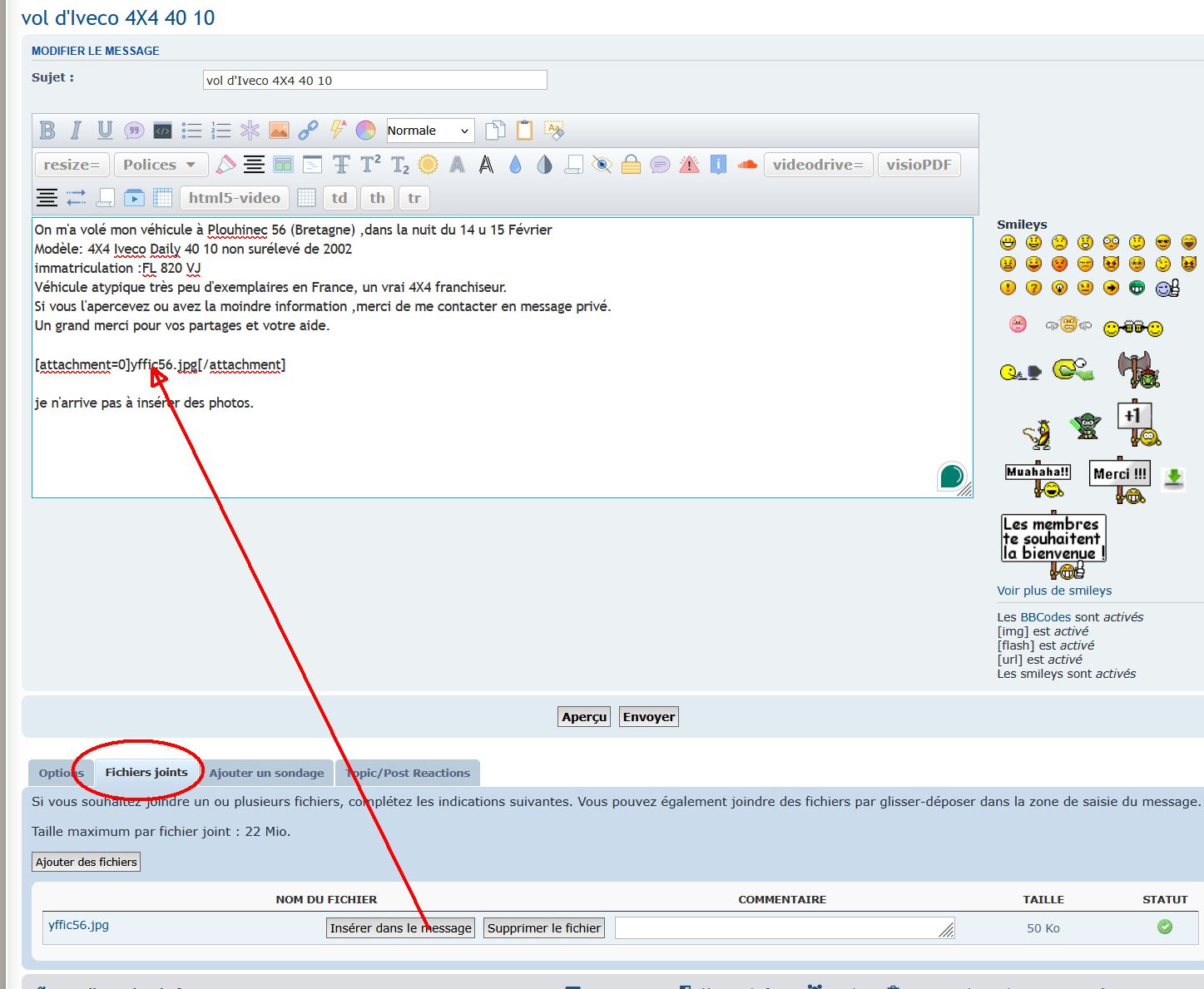Click the resize= BBCode button
Viewport: 1204px width, 989px height.
point(72,165)
